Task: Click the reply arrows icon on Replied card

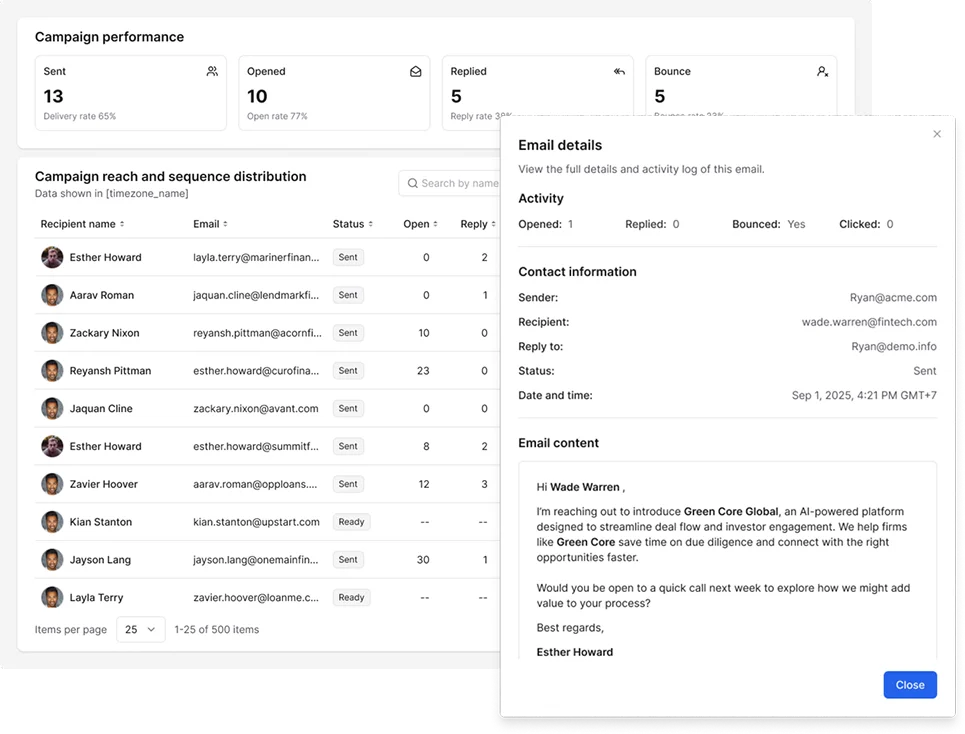Action: [619, 72]
